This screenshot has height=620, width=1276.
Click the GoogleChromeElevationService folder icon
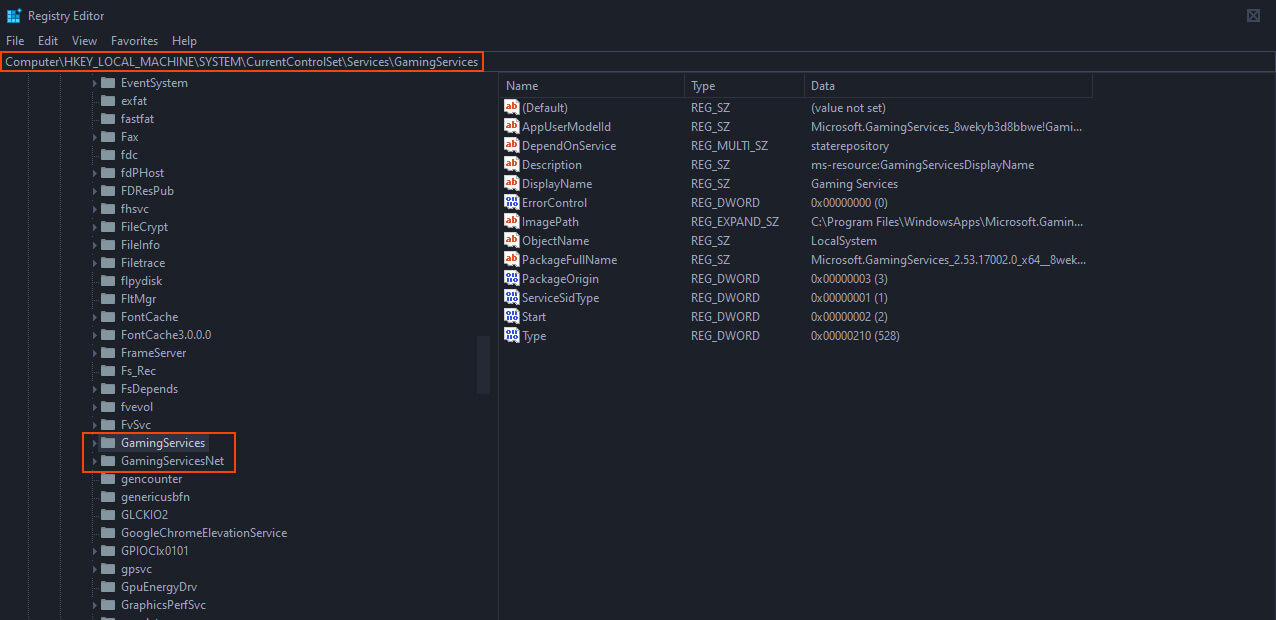tap(108, 533)
